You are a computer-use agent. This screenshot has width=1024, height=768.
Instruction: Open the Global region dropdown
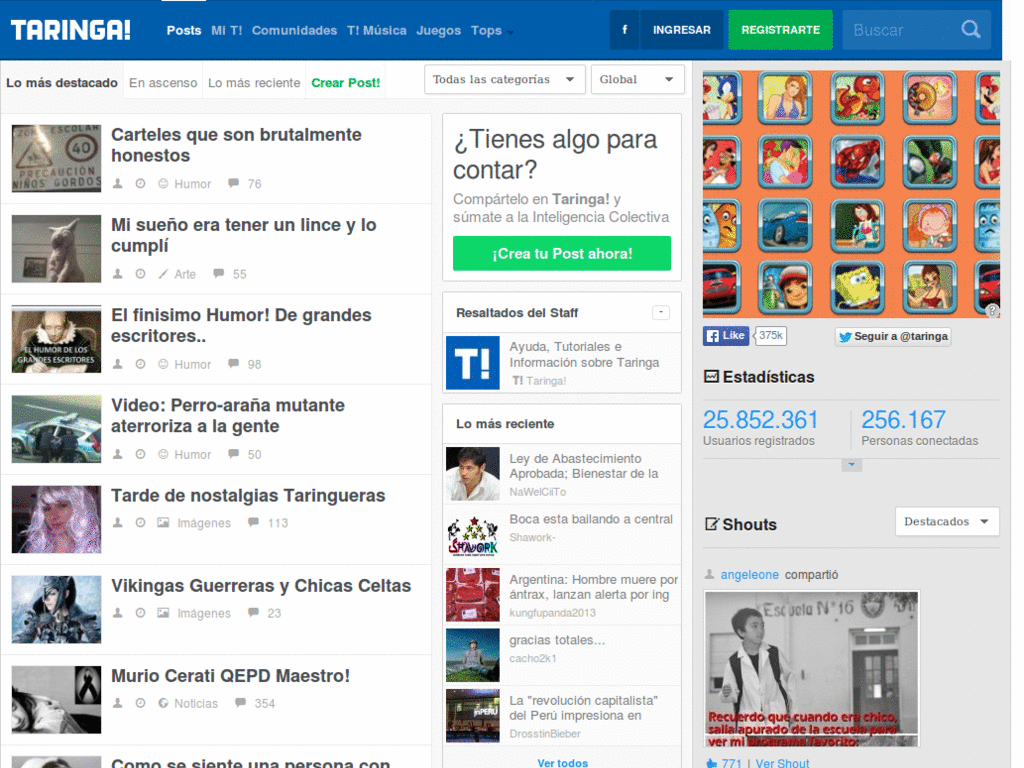pos(637,80)
